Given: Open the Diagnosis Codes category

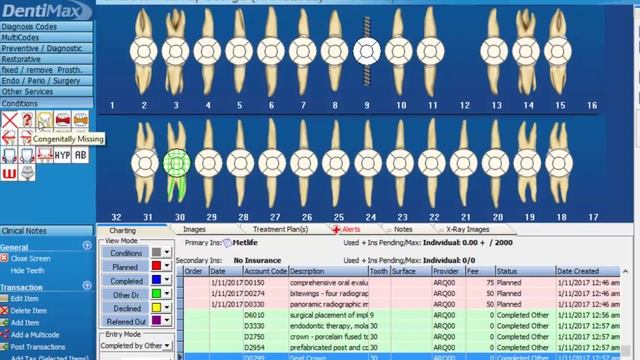Looking at the screenshot, I should 47,27.
